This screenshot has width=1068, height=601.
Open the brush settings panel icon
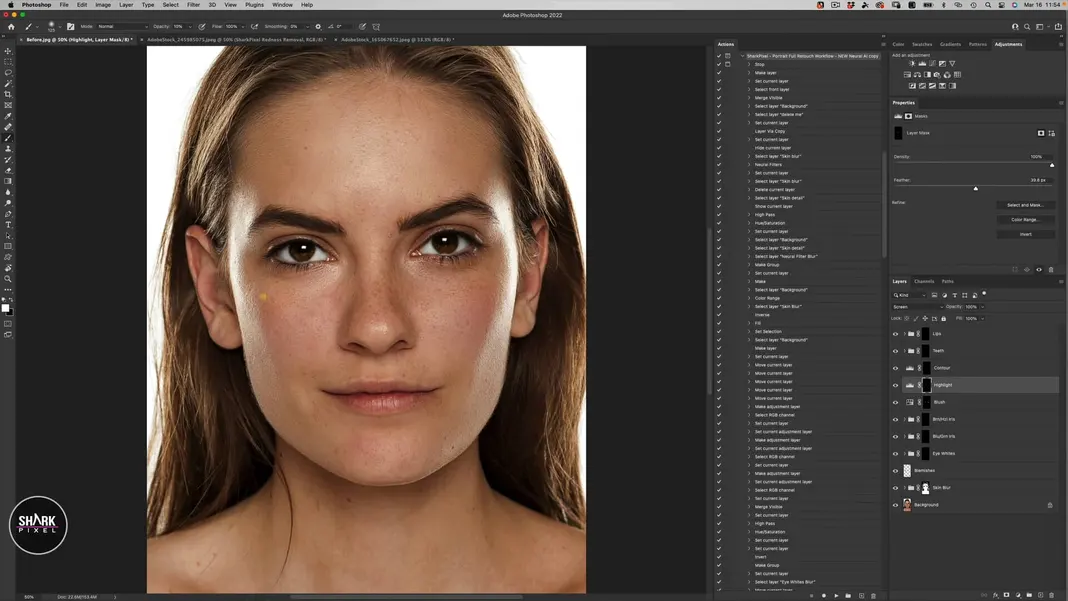click(x=70, y=27)
